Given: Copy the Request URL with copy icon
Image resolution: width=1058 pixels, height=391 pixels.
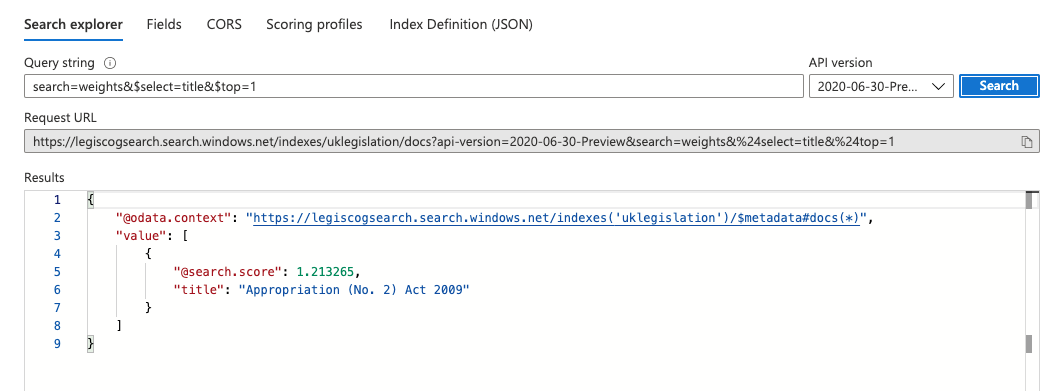Looking at the screenshot, I should 1027,142.
